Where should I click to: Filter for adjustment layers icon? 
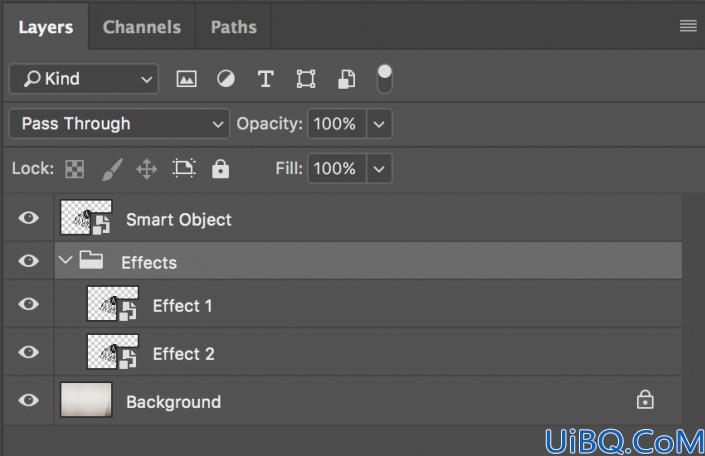tap(226, 79)
